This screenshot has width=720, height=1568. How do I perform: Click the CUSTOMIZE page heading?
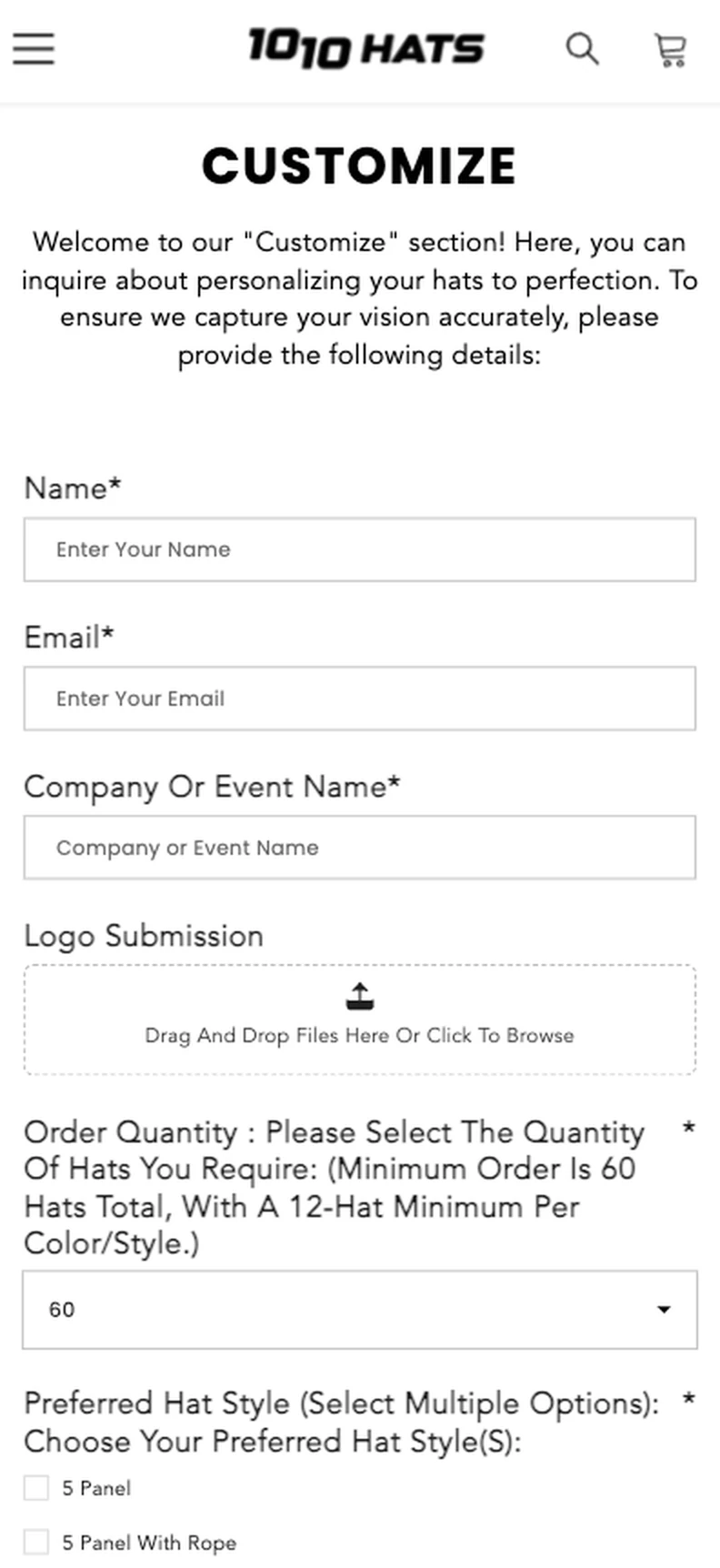click(359, 166)
